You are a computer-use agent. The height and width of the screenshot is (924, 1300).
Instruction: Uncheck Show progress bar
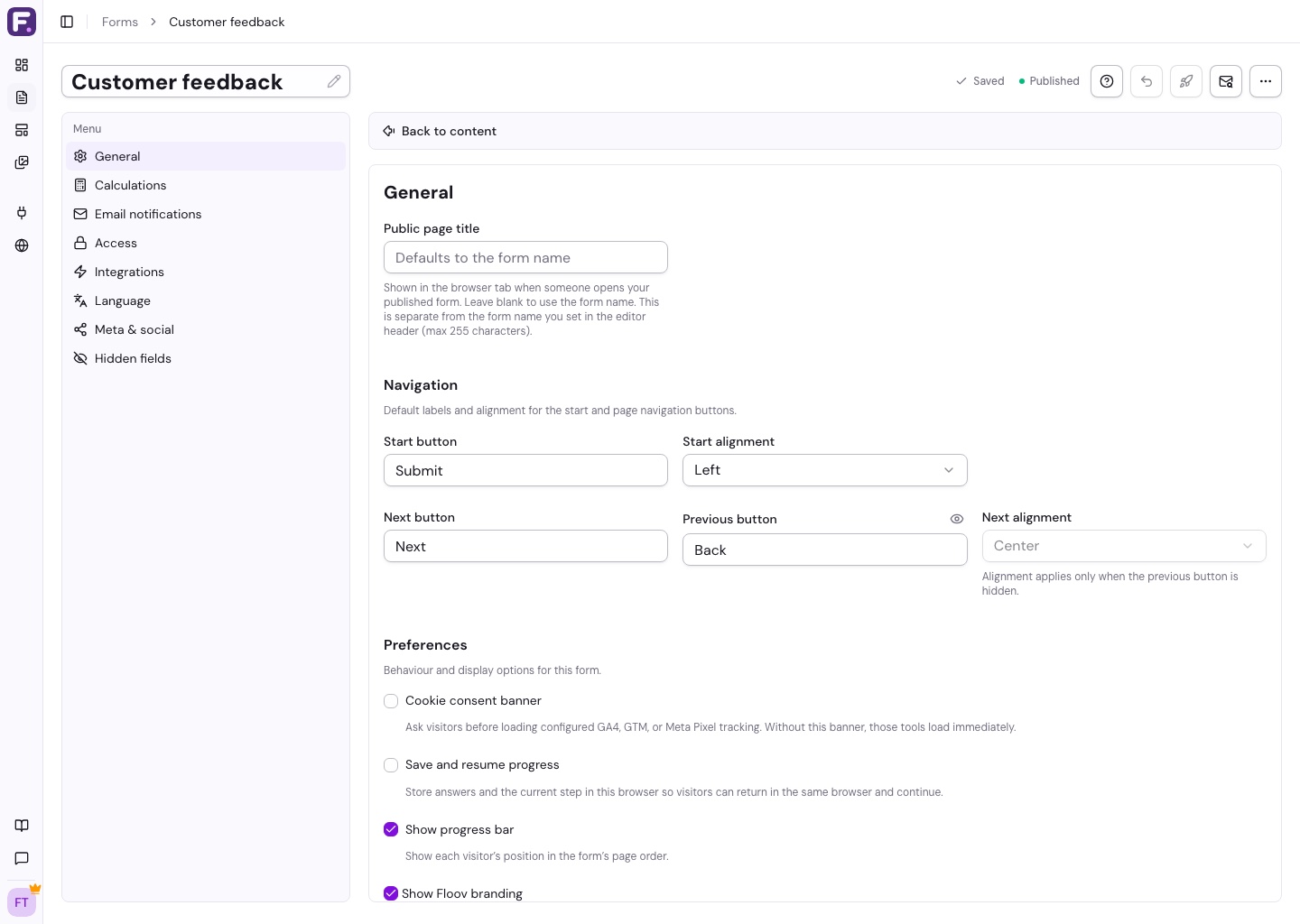tap(391, 829)
